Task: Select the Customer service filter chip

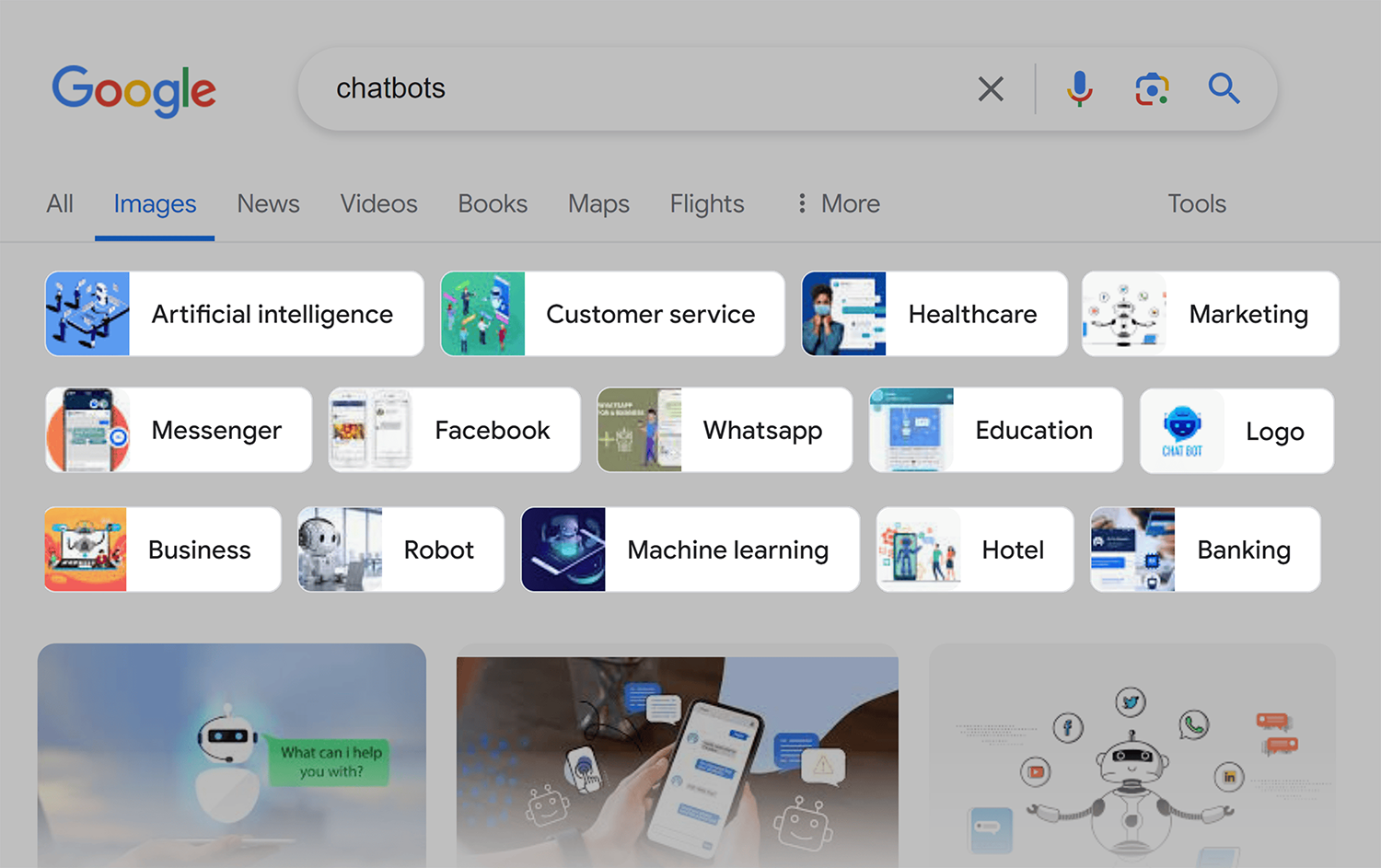Action: click(x=612, y=314)
